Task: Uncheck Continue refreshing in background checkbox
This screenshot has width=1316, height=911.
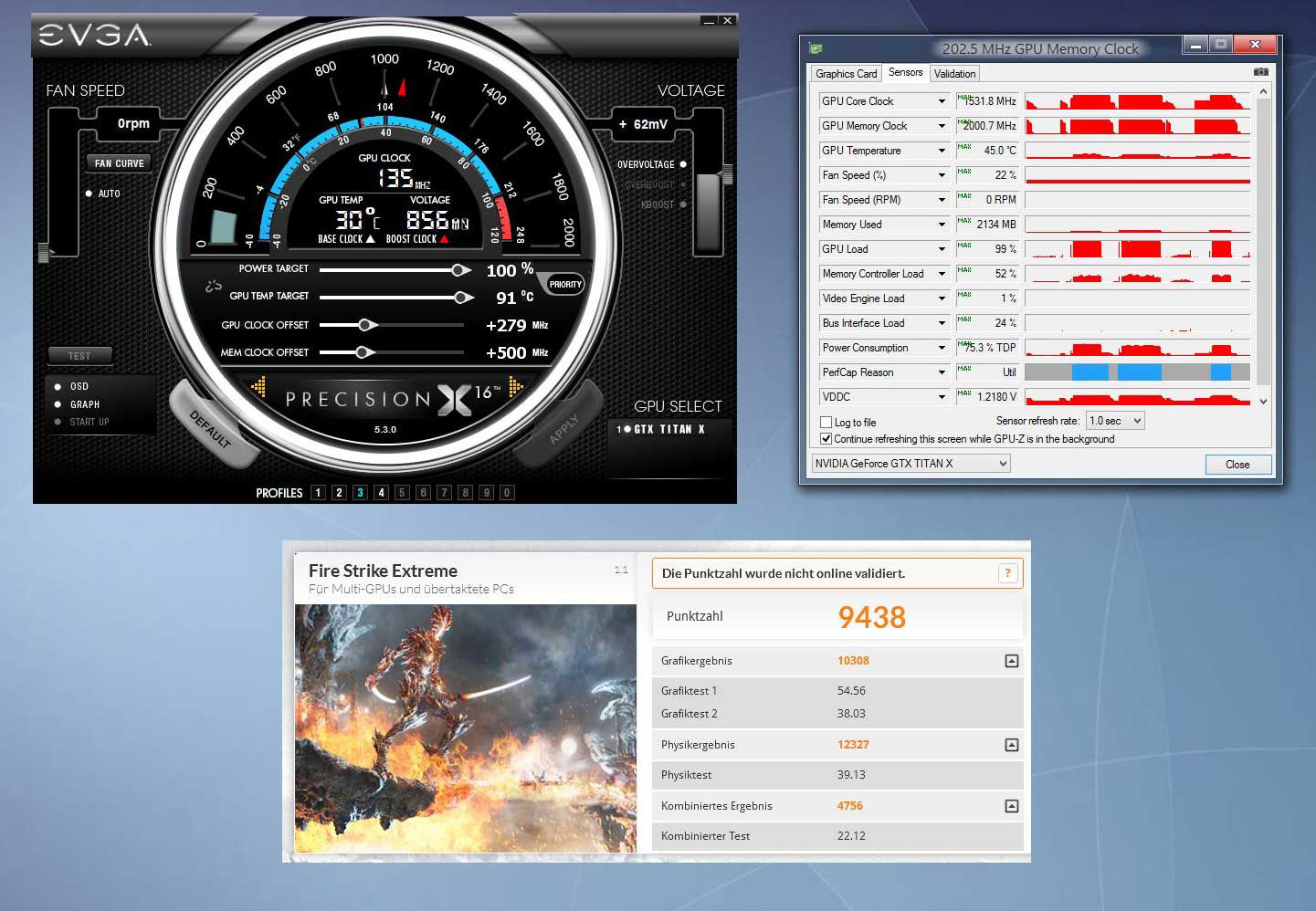Action: [826, 439]
